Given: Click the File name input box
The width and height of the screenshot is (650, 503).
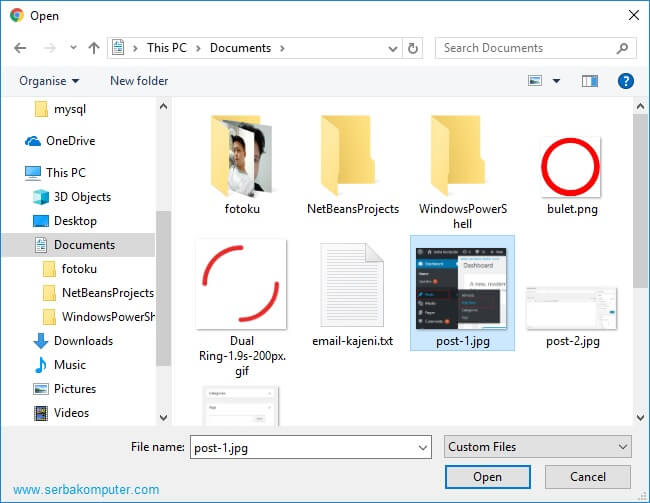Looking at the screenshot, I should 303,447.
